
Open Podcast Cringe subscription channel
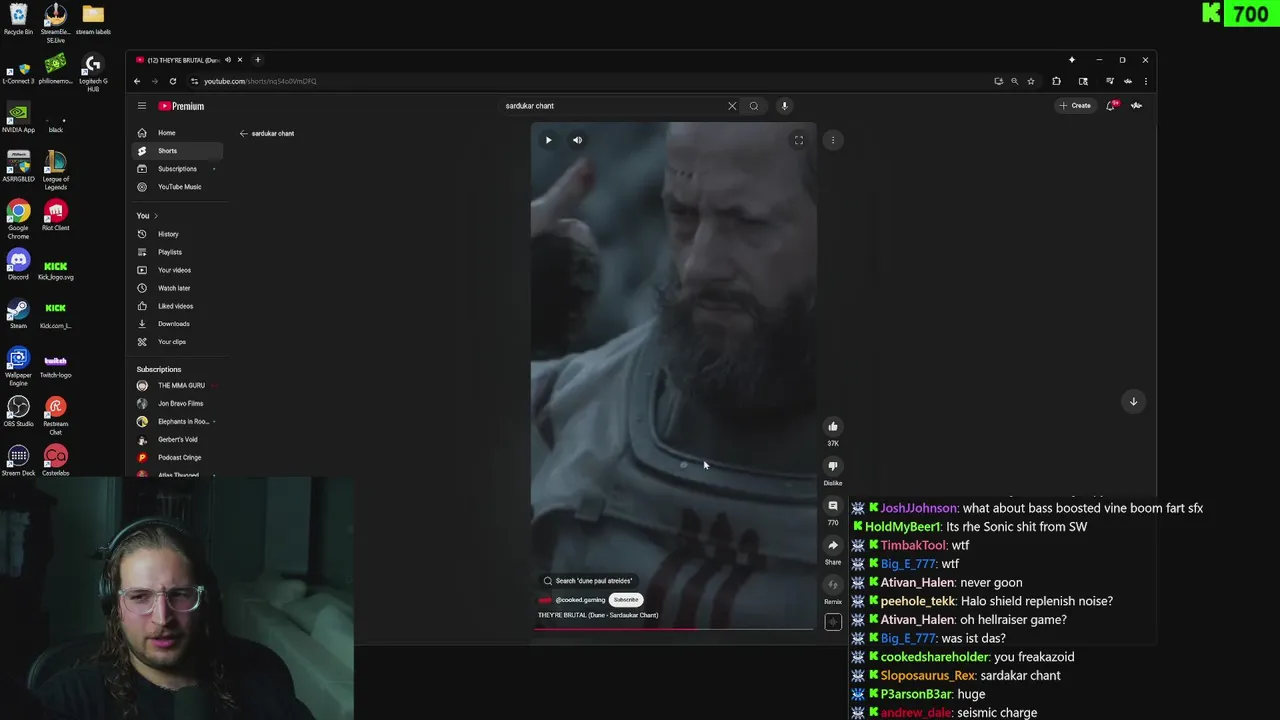tap(177, 458)
